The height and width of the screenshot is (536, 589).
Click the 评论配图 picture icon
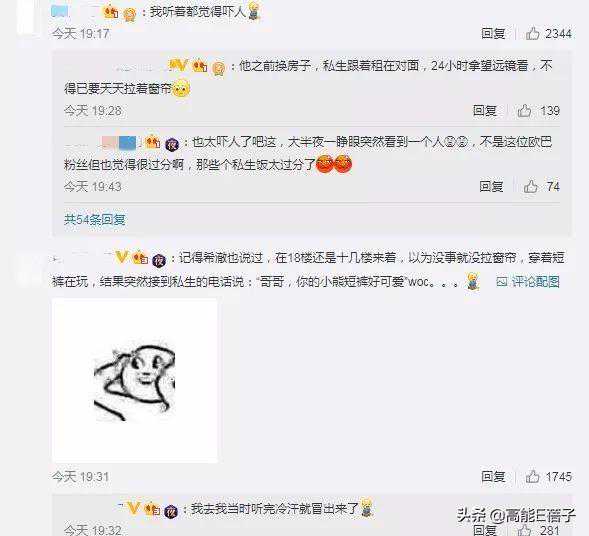pos(502,281)
